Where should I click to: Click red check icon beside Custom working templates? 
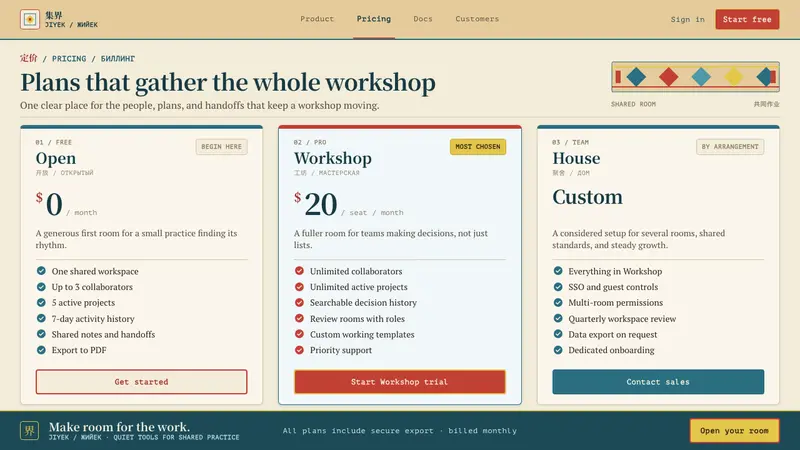point(299,334)
